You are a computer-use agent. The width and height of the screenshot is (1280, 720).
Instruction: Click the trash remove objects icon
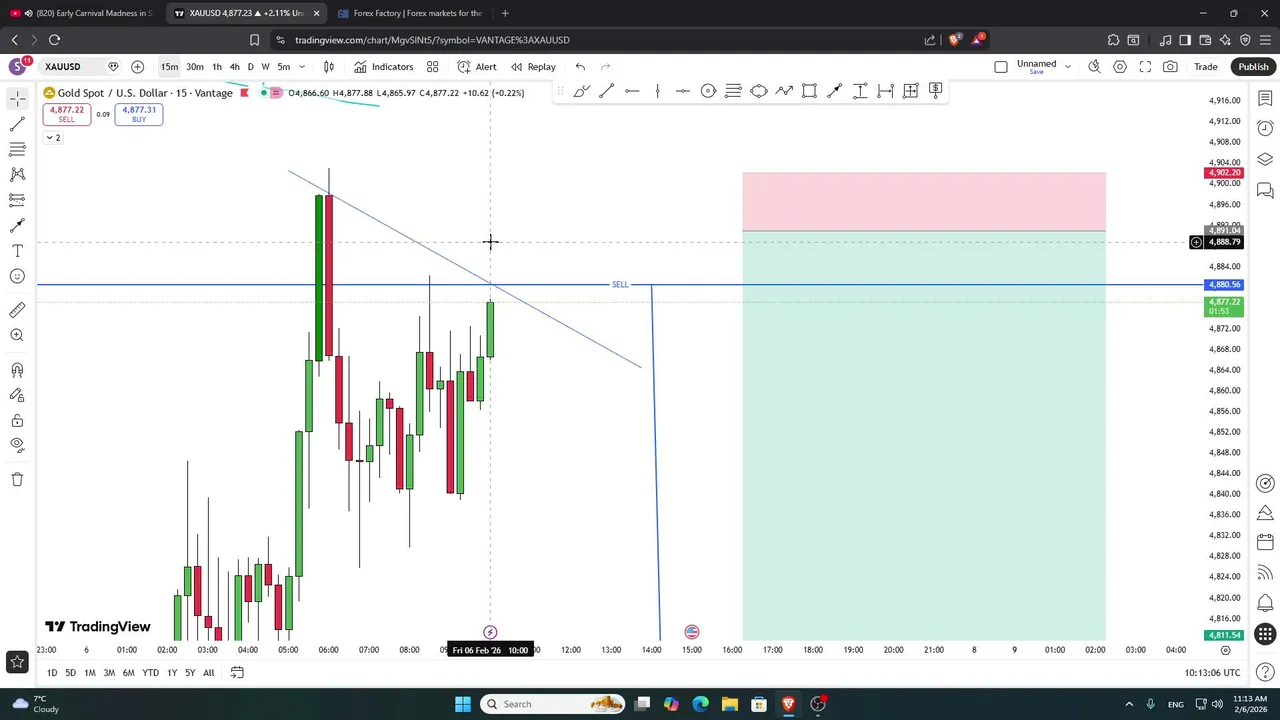tap(17, 479)
